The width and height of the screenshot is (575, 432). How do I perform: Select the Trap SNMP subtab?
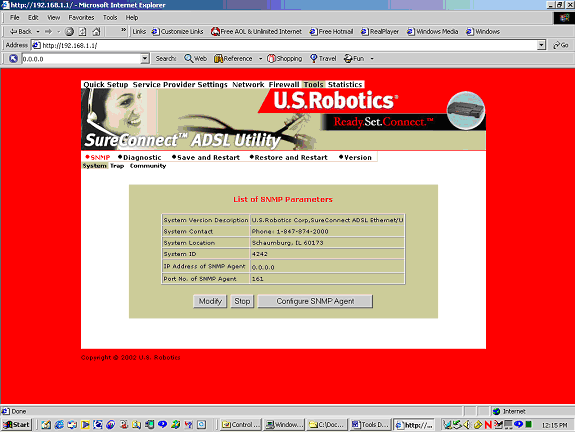click(117, 166)
